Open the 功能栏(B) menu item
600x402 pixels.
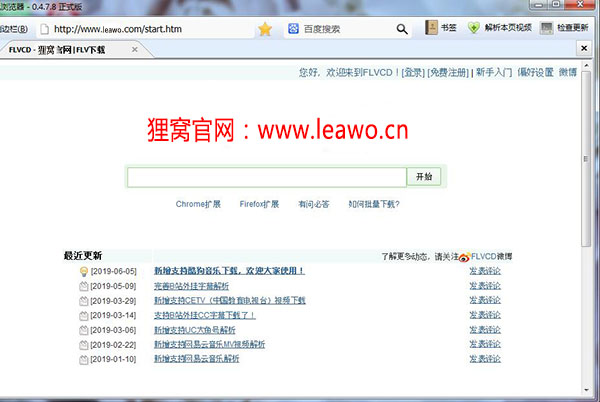(x=14, y=29)
